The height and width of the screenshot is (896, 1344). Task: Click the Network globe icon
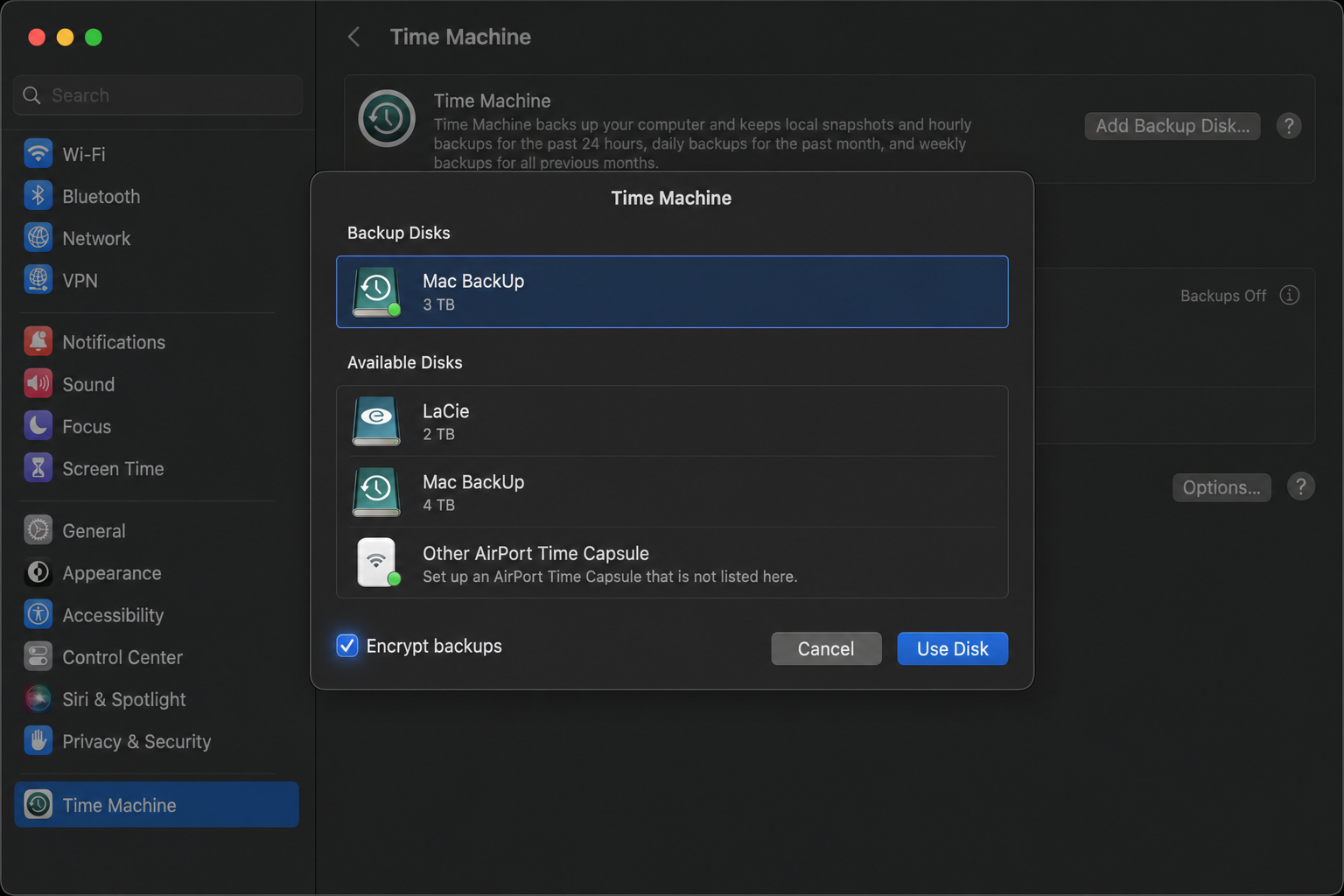38,237
